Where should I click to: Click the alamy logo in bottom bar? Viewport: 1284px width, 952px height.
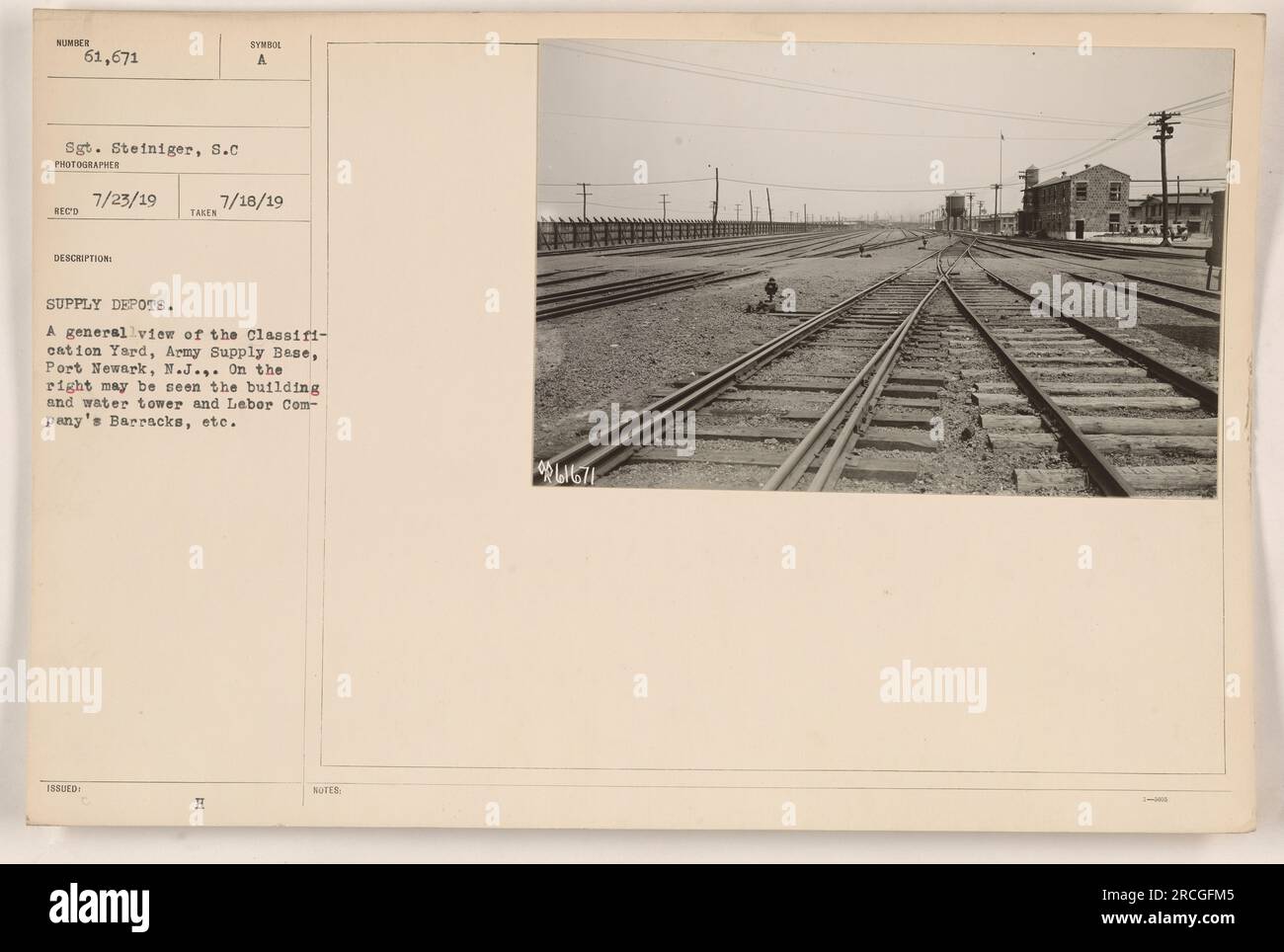[100, 909]
